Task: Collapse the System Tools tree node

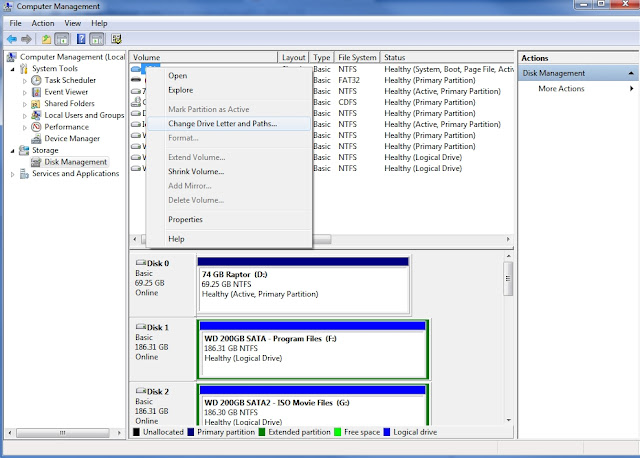Action: pos(13,69)
